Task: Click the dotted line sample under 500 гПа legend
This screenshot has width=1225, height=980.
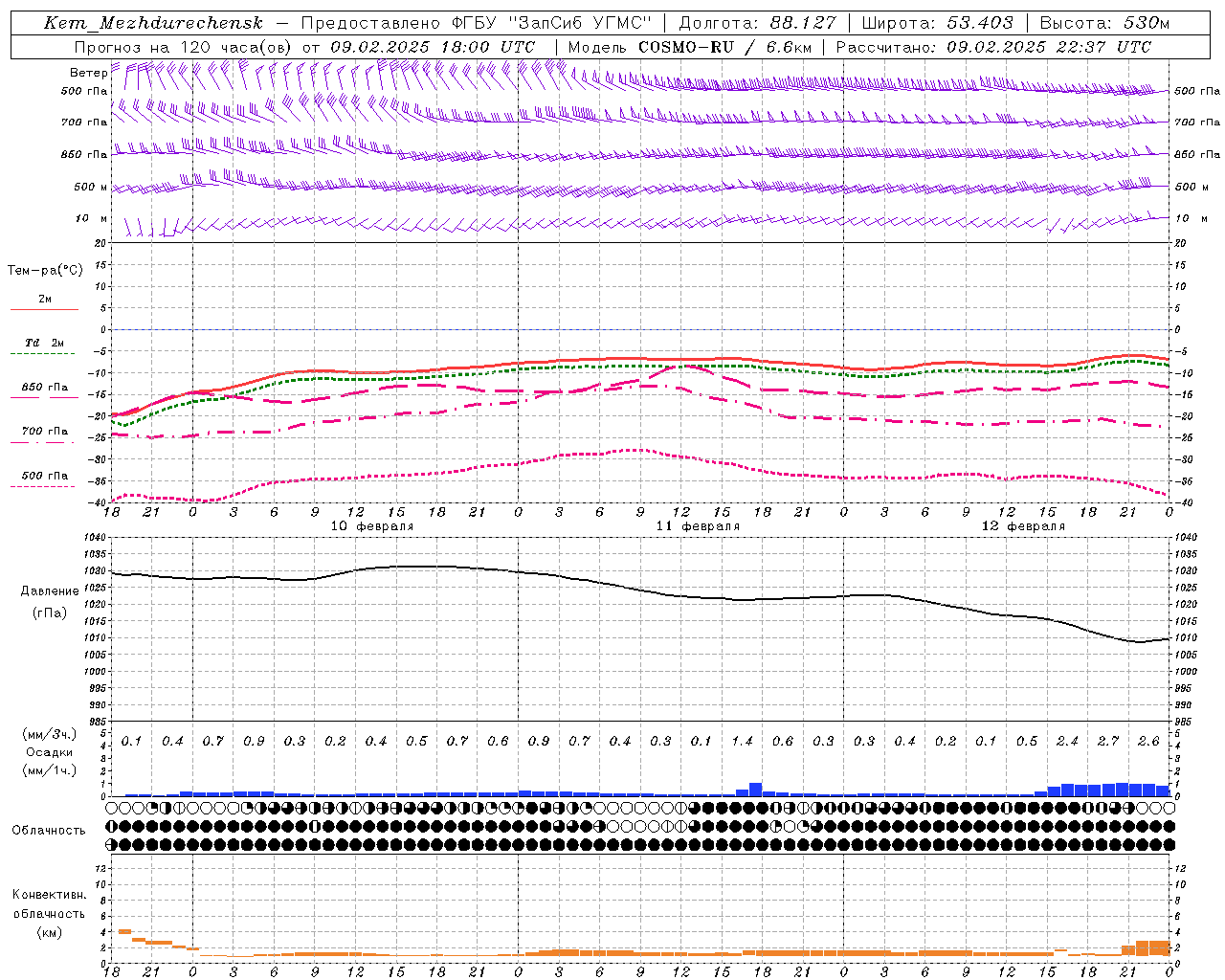Action: [x=42, y=487]
